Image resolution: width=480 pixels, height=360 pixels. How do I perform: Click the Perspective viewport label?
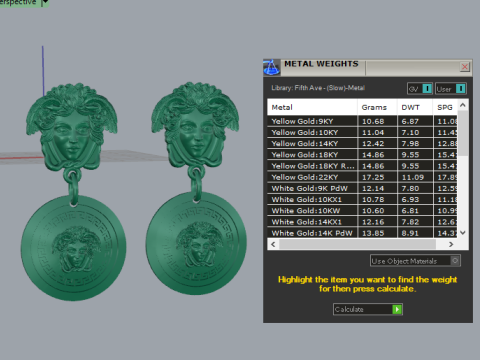coord(18,3)
